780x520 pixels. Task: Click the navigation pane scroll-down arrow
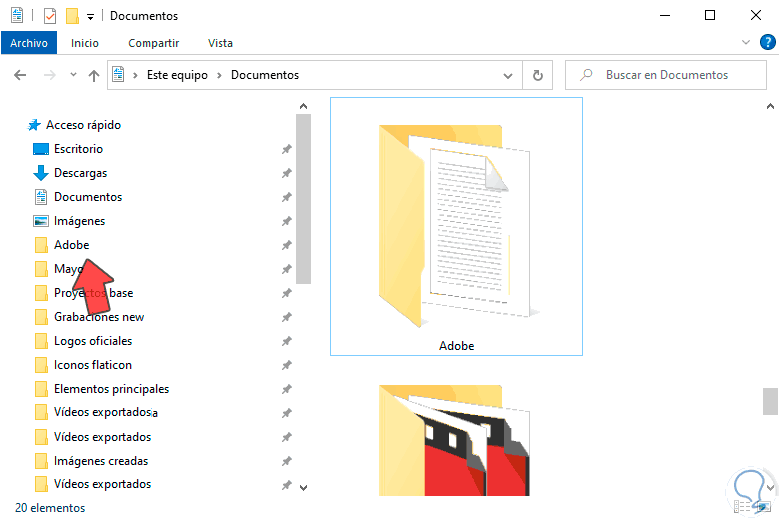point(303,488)
